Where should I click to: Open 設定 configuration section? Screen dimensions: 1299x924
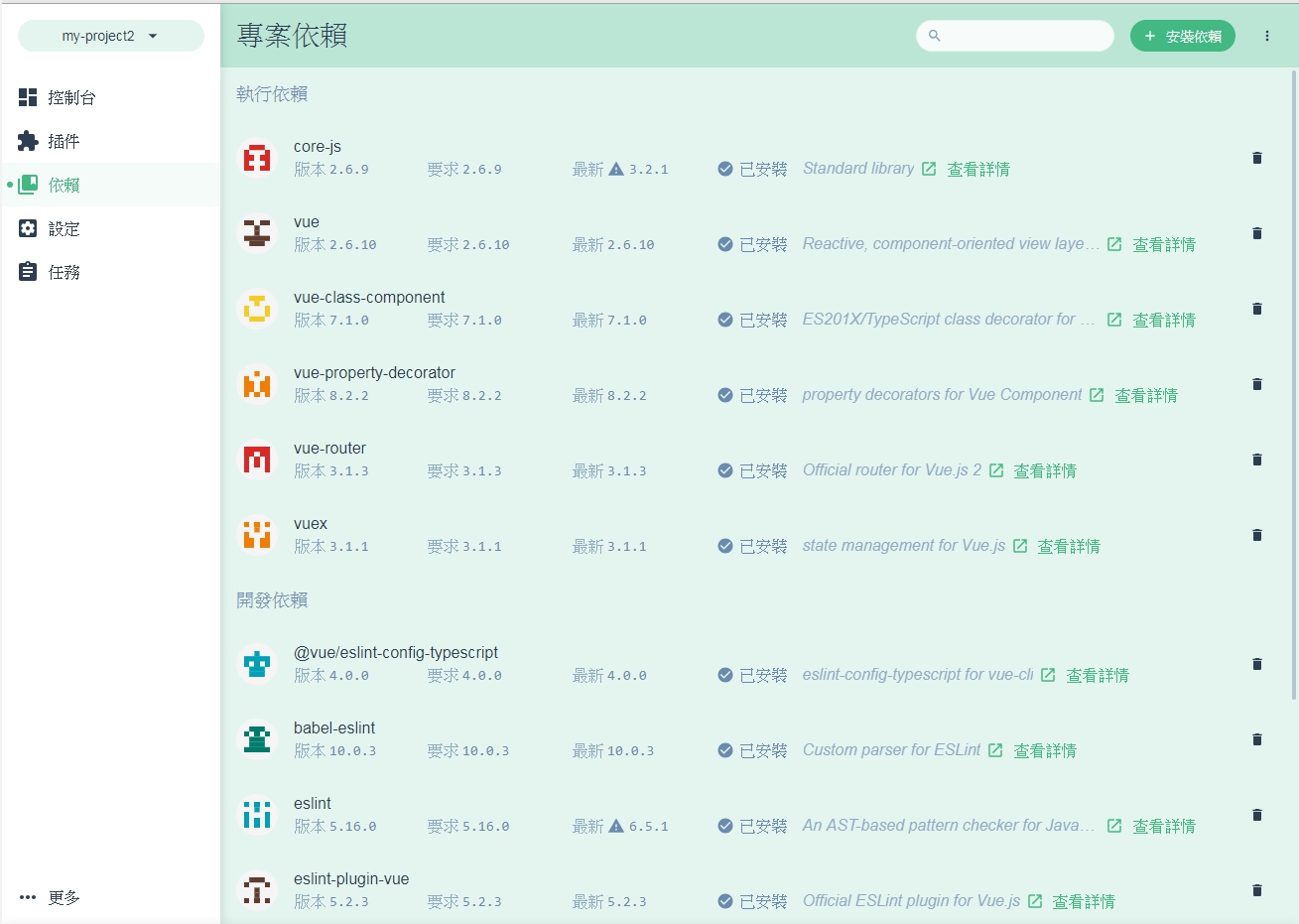[110, 228]
